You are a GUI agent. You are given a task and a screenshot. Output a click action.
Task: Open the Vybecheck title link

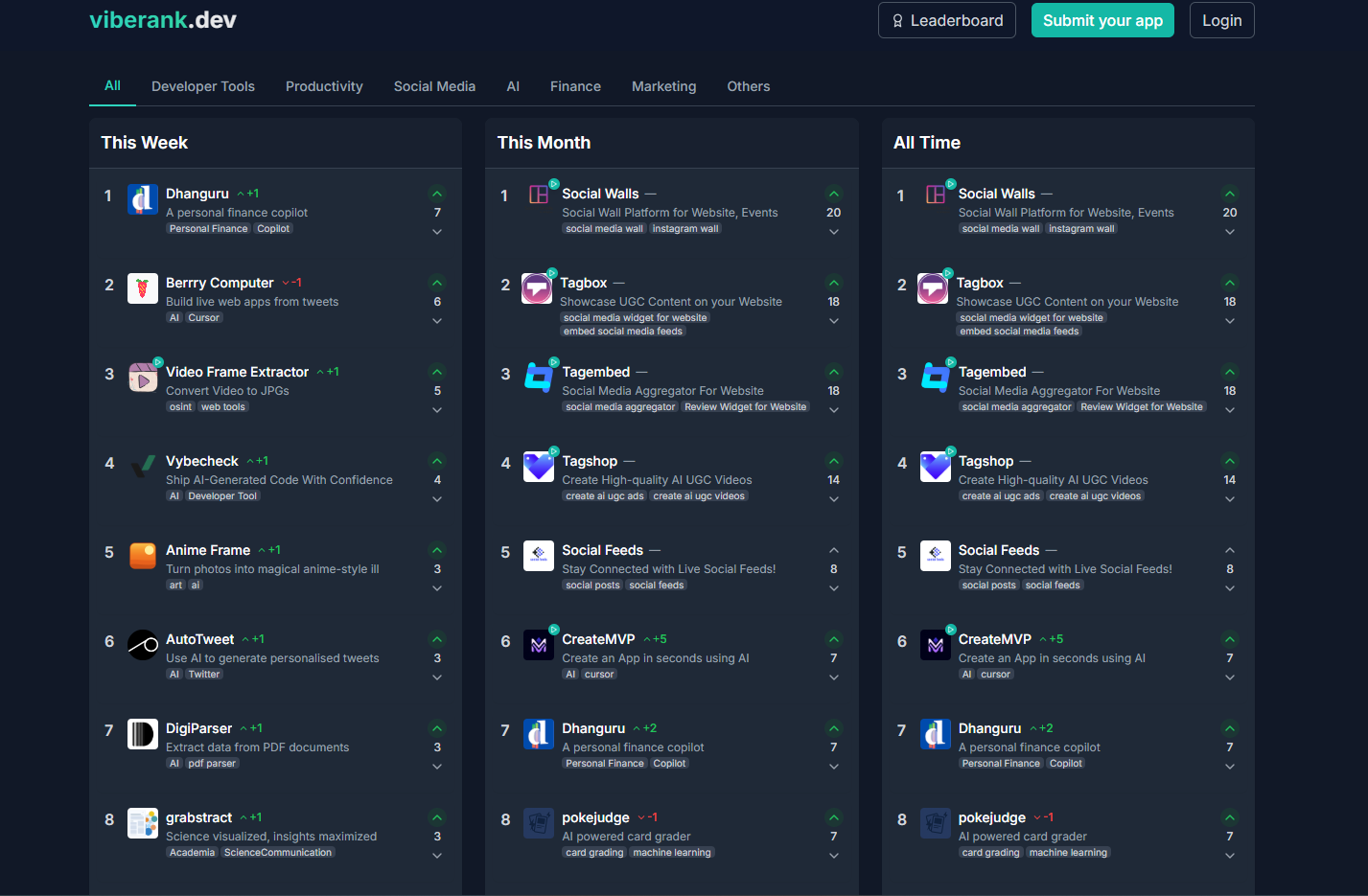[x=202, y=461]
